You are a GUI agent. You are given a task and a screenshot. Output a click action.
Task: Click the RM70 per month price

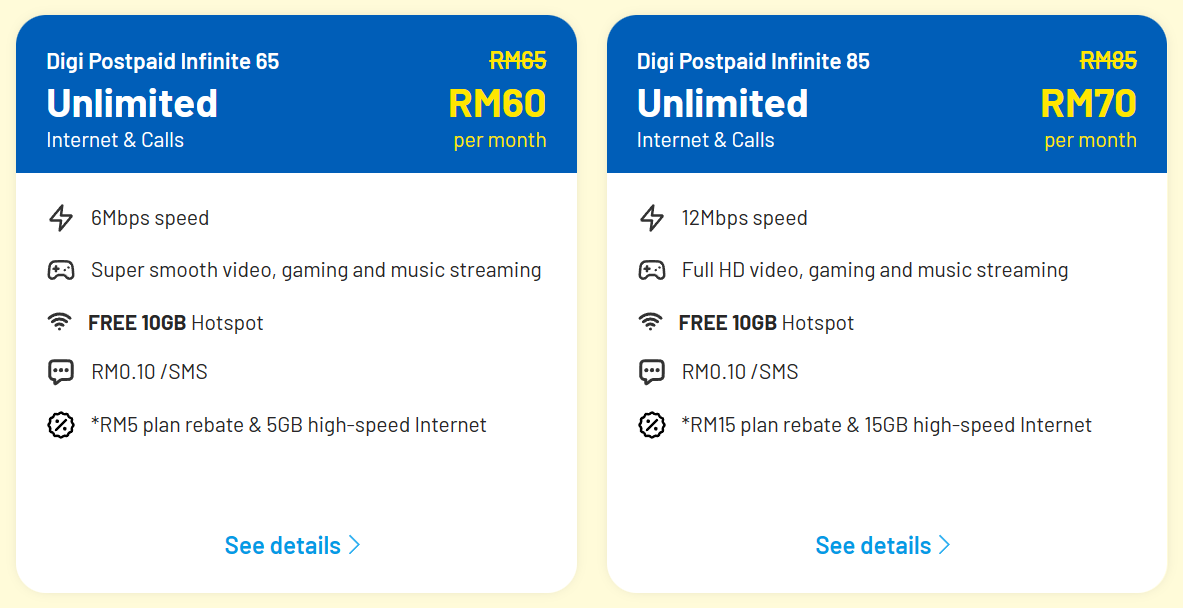1088,104
